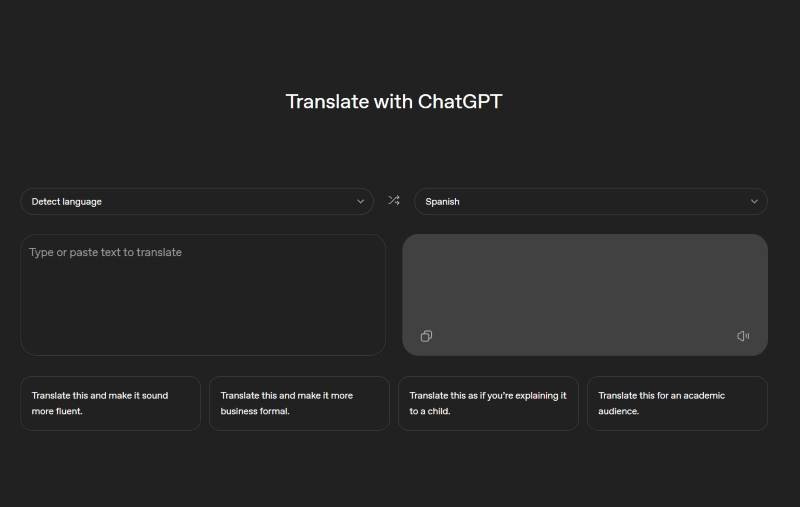The image size is (800, 507).
Task: Open the Detect language dropdown
Action: pyautogui.click(x=196, y=201)
